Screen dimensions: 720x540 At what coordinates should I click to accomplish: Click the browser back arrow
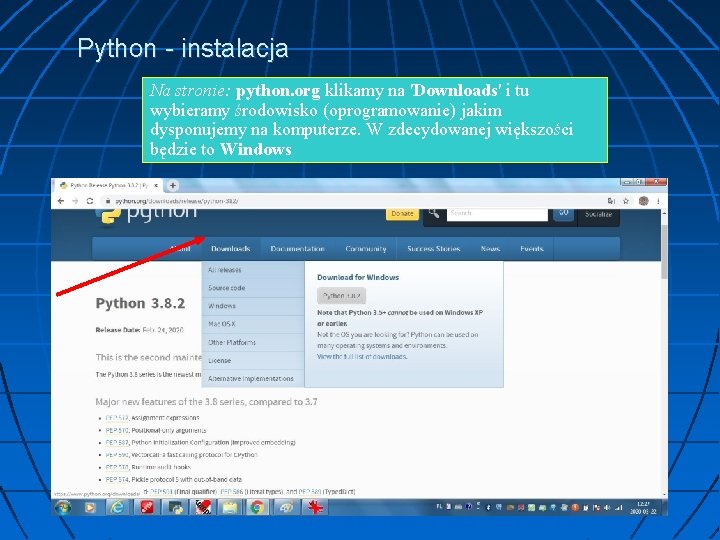coord(60,201)
